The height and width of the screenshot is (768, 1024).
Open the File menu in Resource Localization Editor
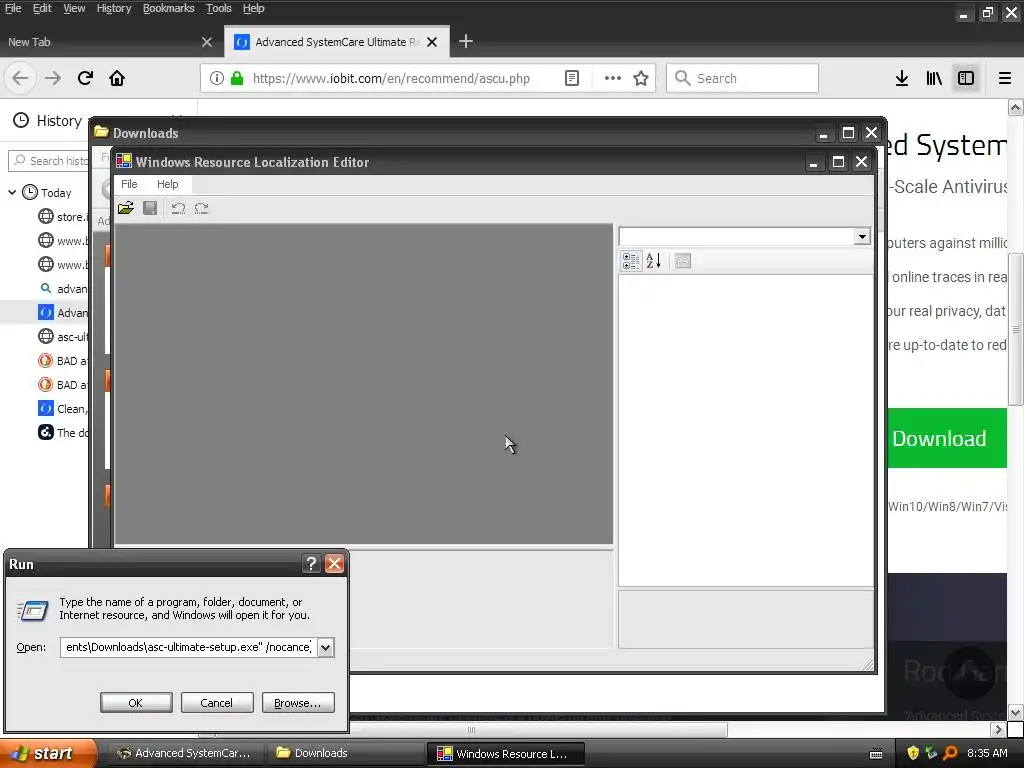(x=129, y=184)
